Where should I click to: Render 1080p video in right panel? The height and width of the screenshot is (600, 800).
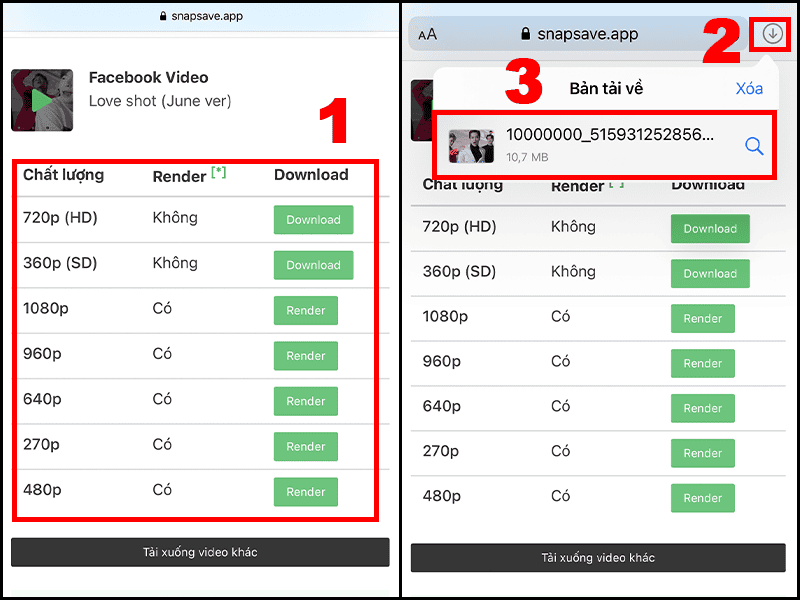703,318
